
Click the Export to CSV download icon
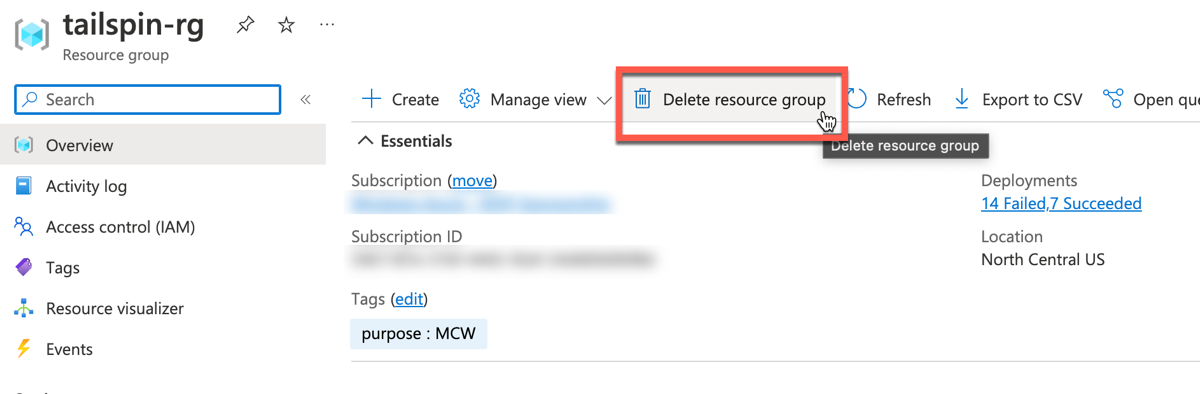point(962,99)
